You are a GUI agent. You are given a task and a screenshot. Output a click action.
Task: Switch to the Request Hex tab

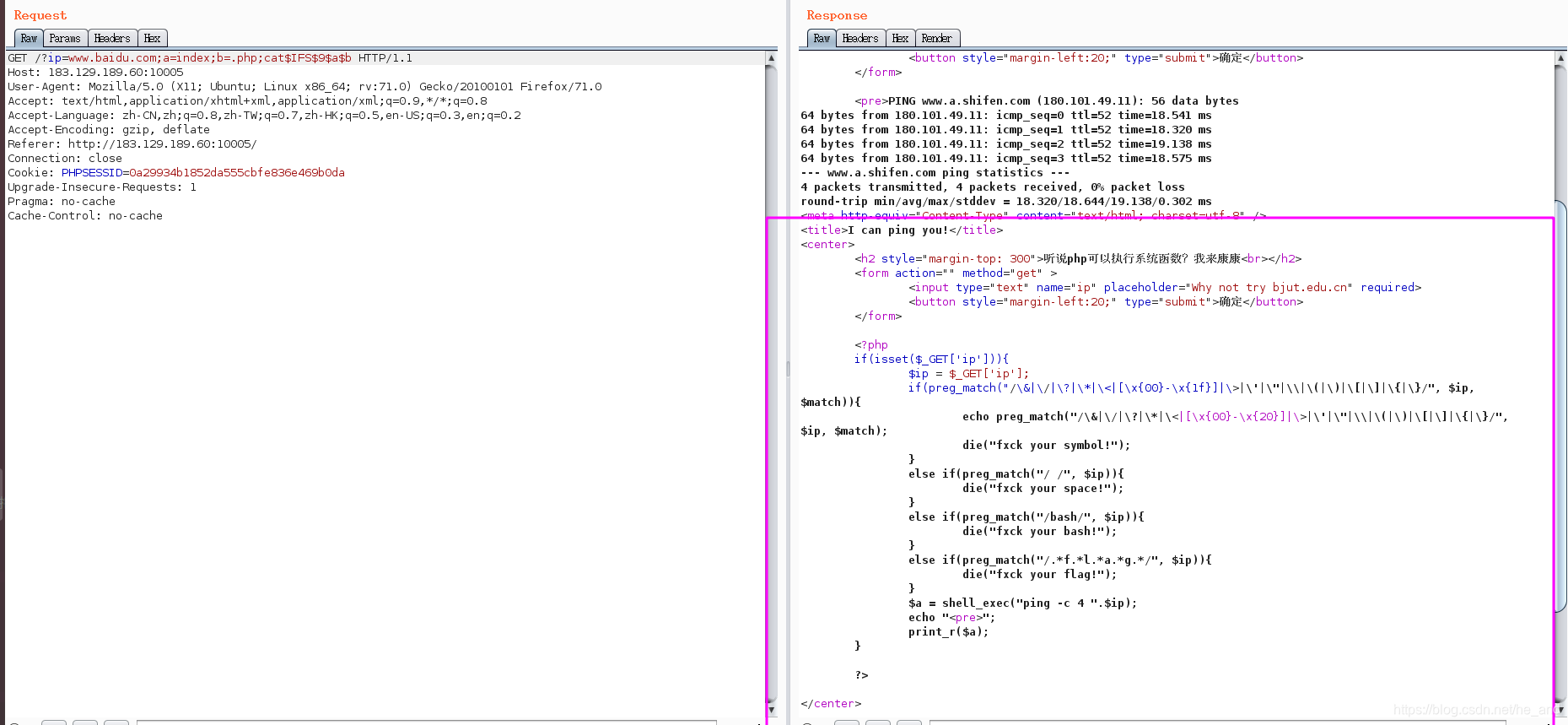tap(152, 38)
